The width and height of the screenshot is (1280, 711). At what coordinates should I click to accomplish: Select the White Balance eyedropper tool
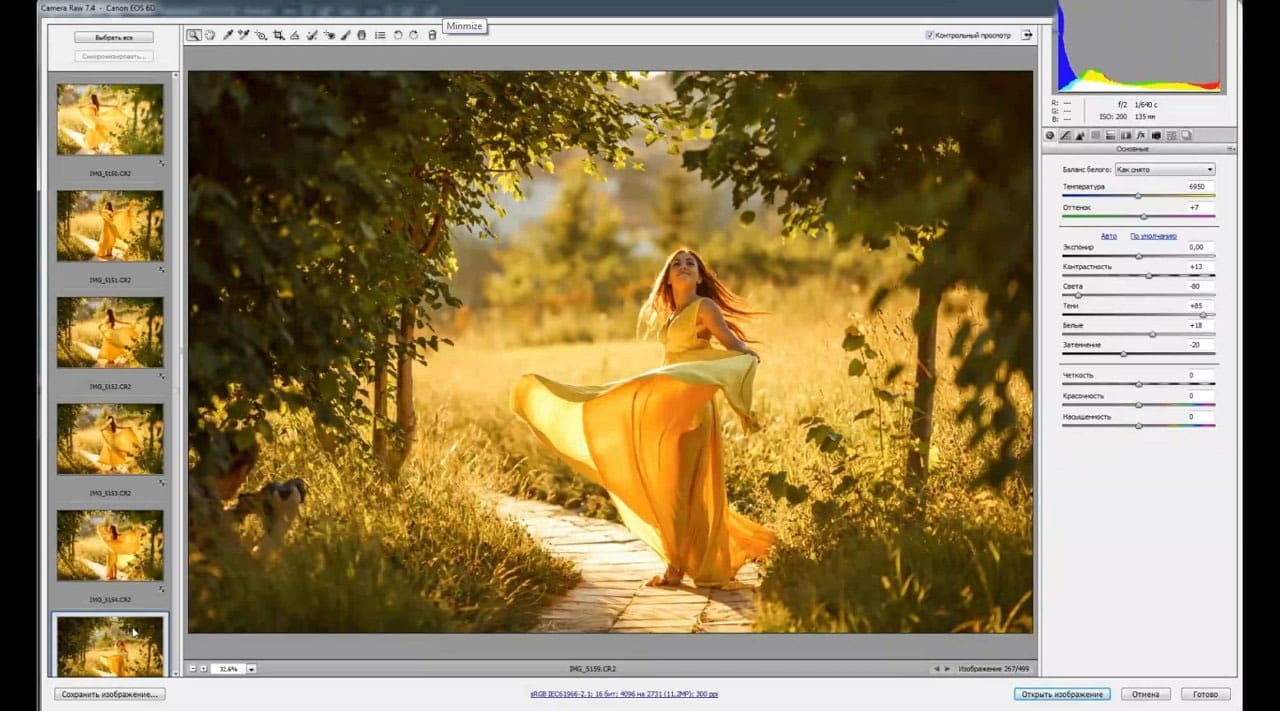pos(228,35)
